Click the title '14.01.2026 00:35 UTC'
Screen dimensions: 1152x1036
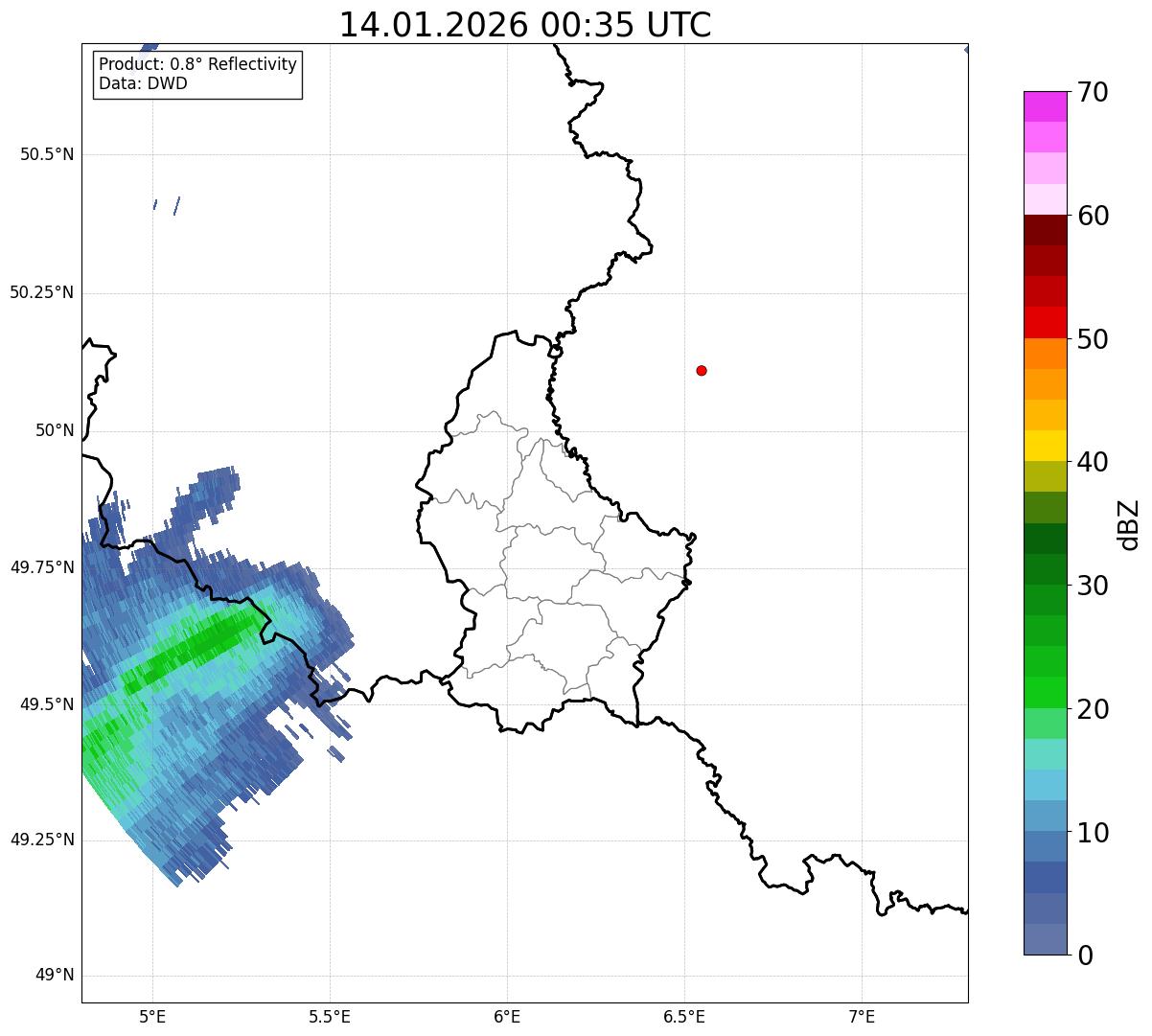(525, 25)
